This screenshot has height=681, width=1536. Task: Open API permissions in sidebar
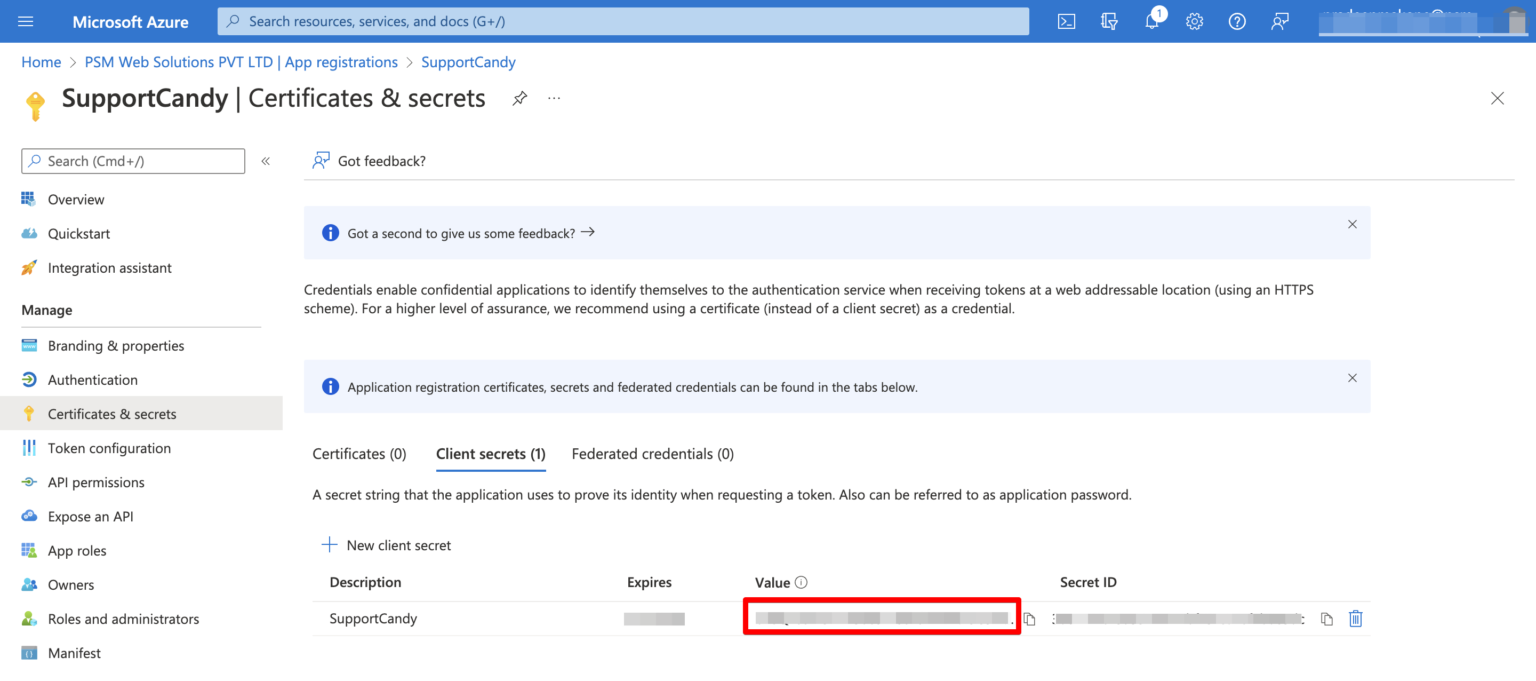96,482
